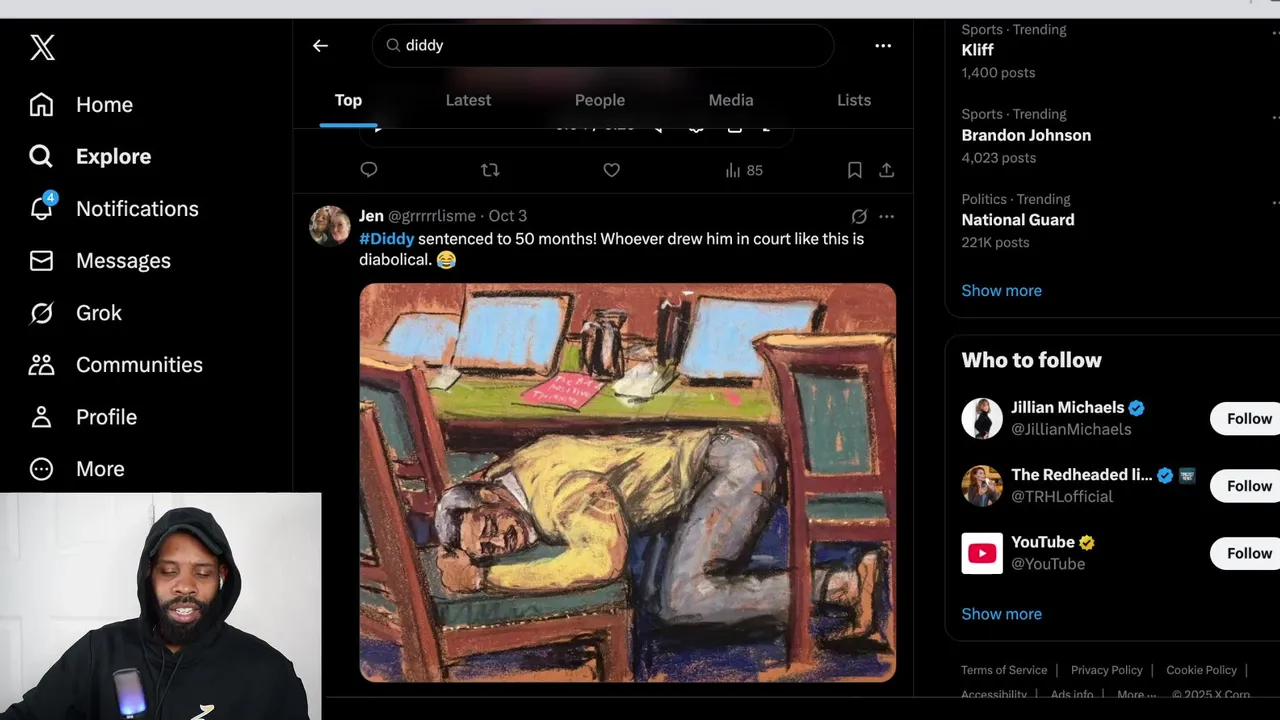The image size is (1280, 720).
Task: Like the post with heart icon
Action: click(611, 170)
